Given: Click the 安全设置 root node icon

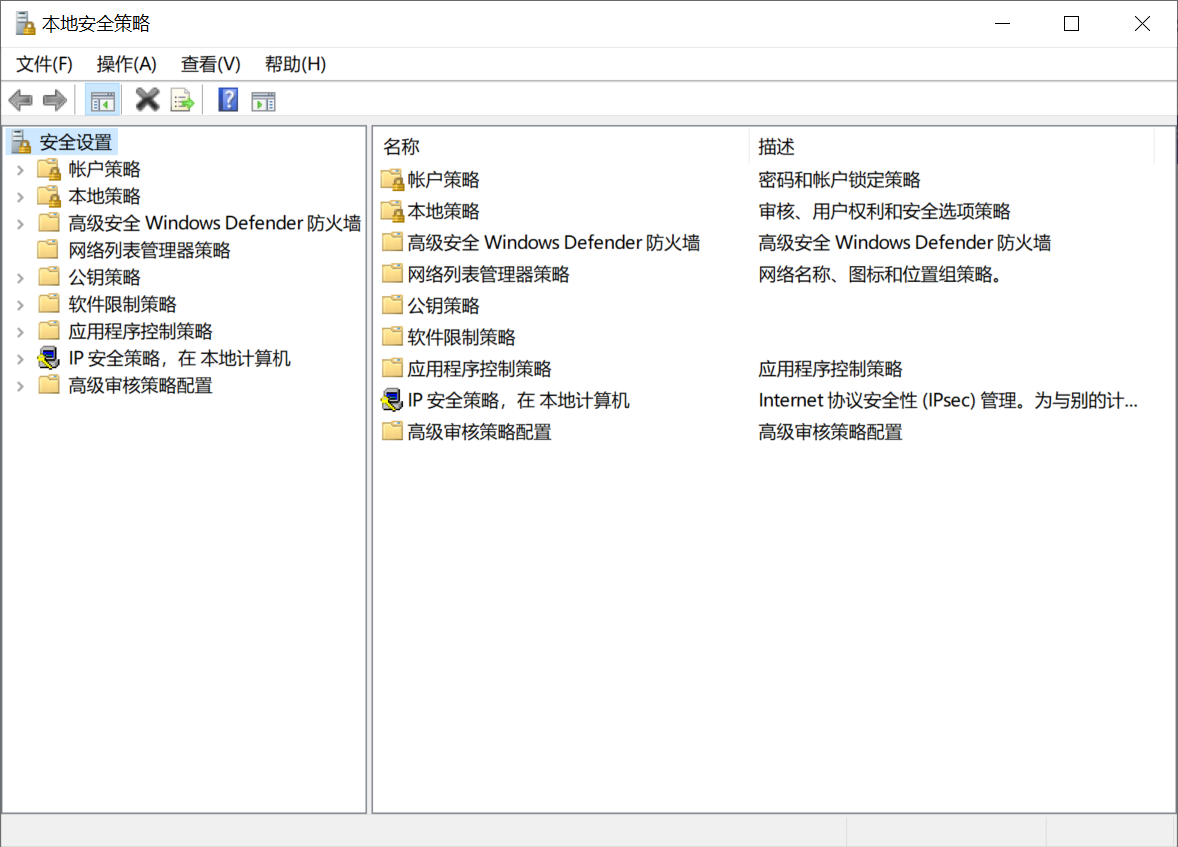Looking at the screenshot, I should click(x=21, y=141).
